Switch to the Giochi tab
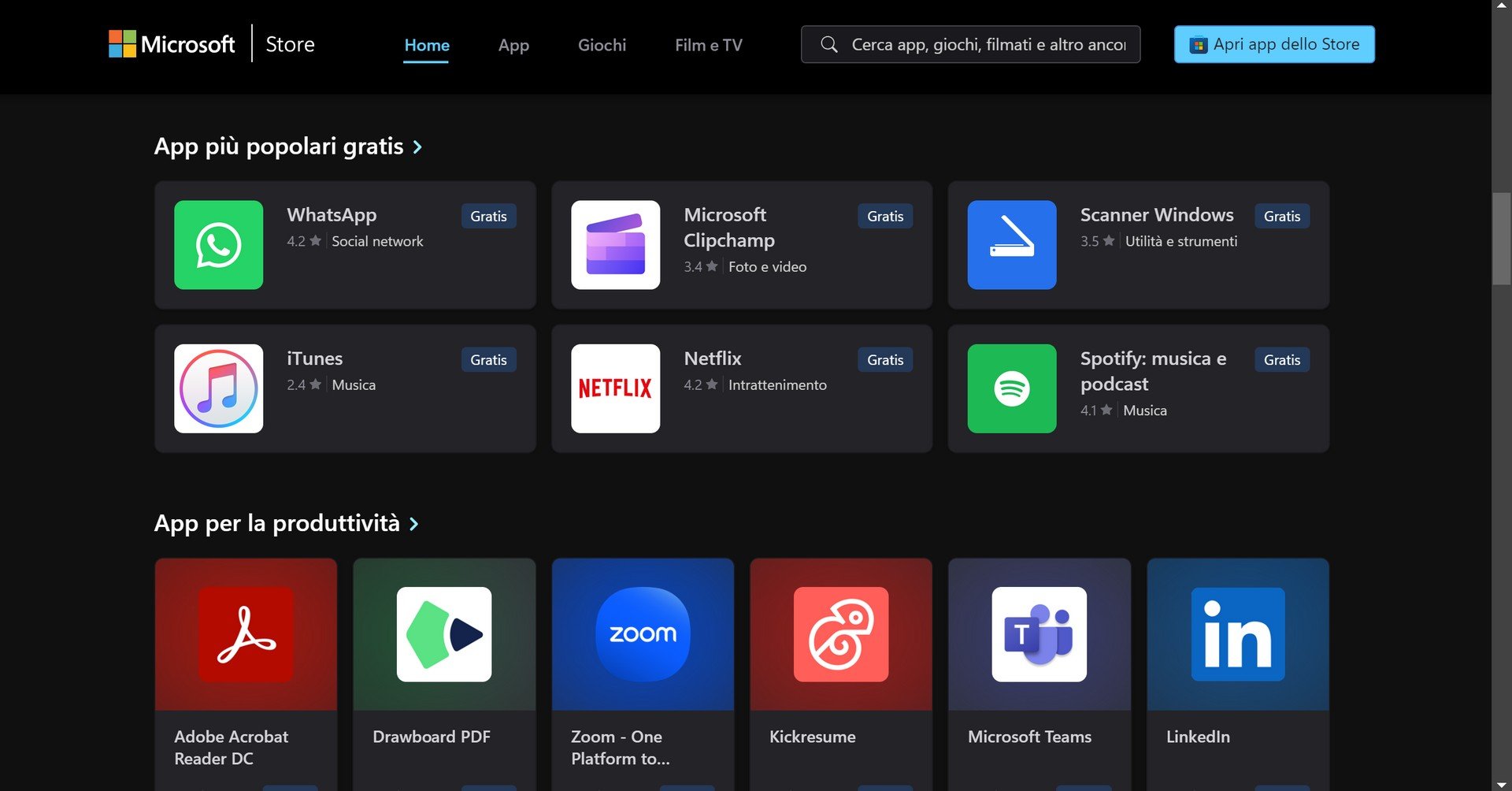Image resolution: width=1512 pixels, height=791 pixels. pos(602,45)
